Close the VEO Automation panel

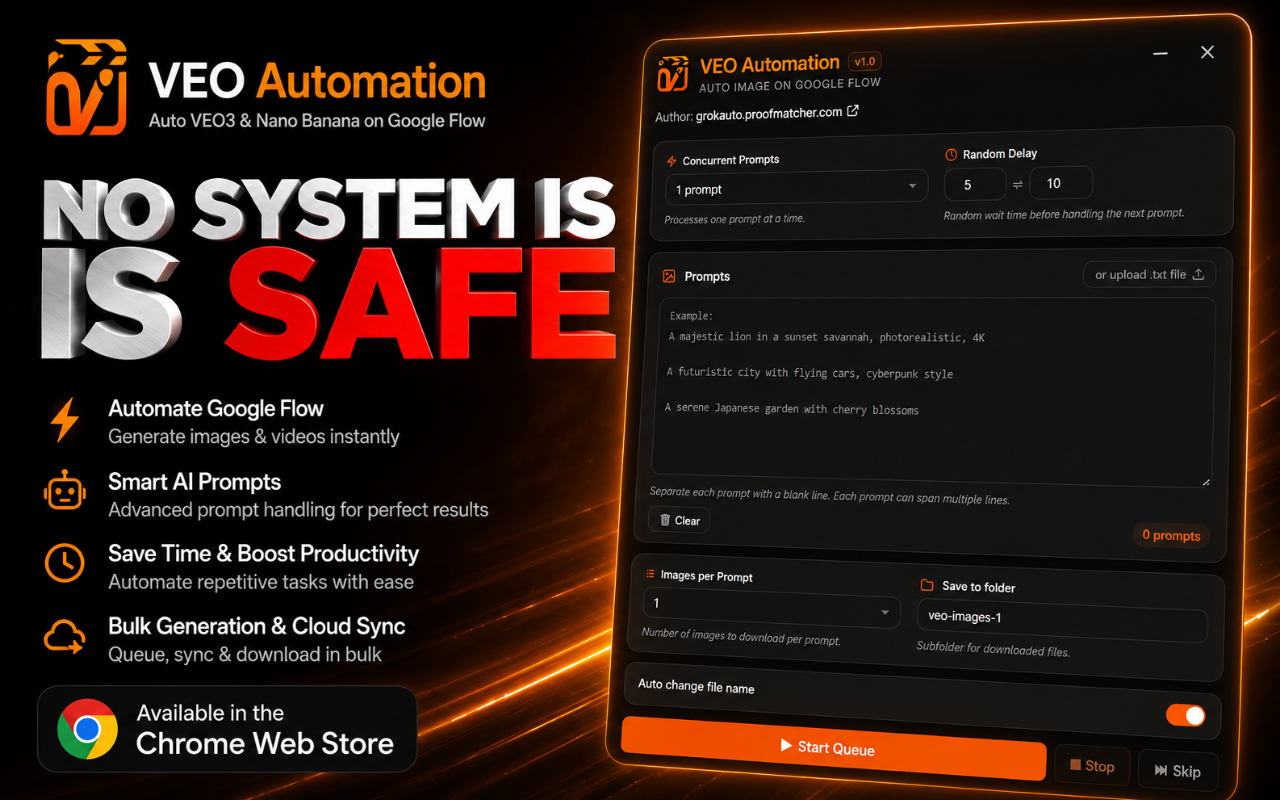click(1207, 52)
